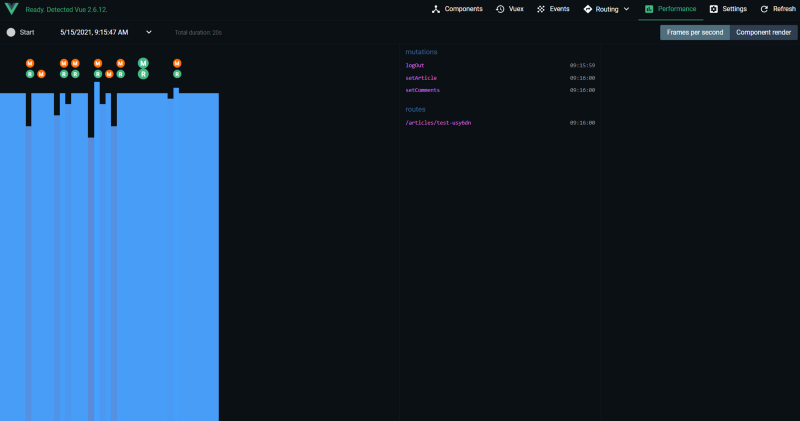Switch to Component render view
The image size is (800, 421).
(763, 33)
